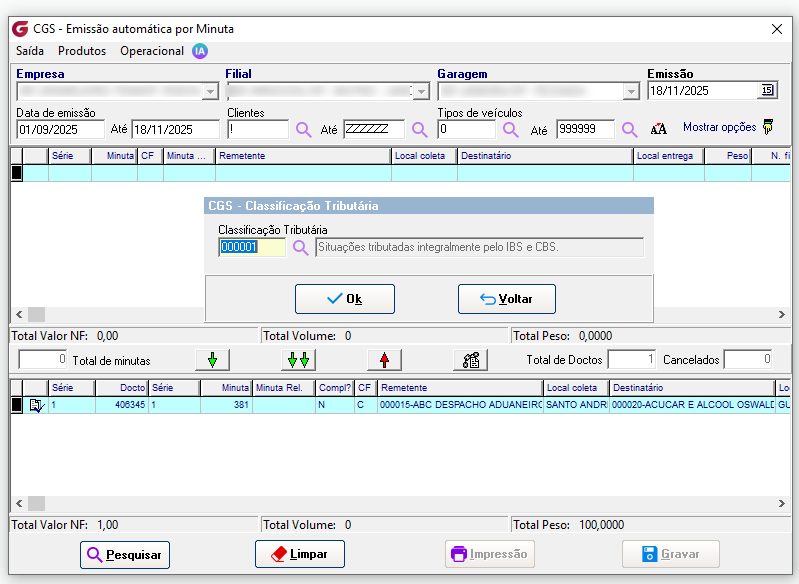The image size is (799, 584).
Task: Search Tipos de veículos Até magnifier
Action: click(x=630, y=129)
